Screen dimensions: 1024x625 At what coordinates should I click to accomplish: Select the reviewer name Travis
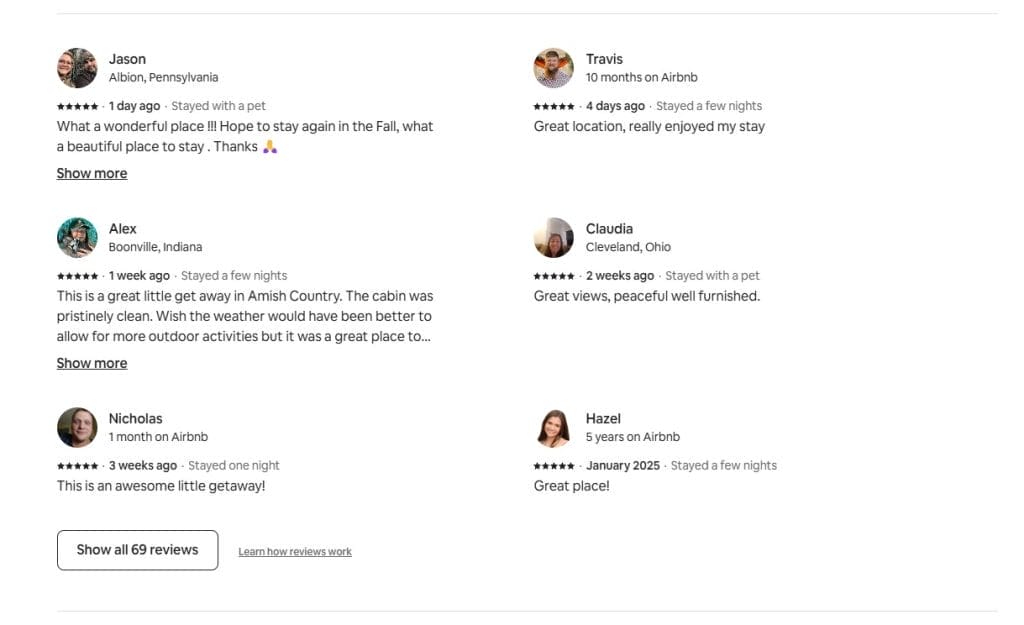click(604, 59)
